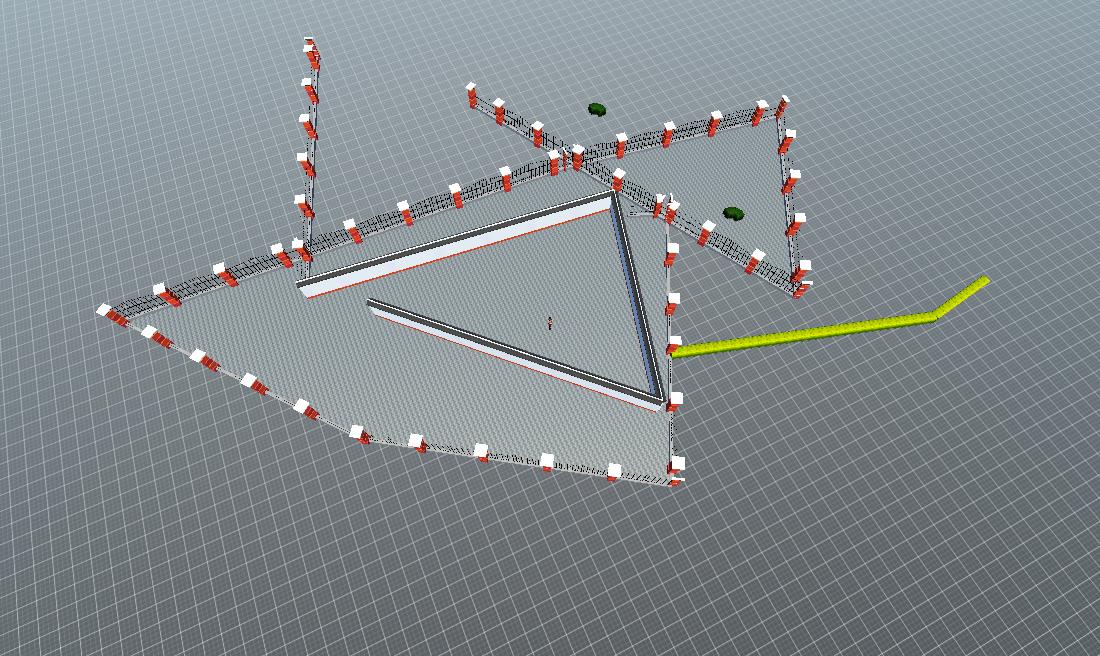Select the right-side wall of the triangle

637,295
